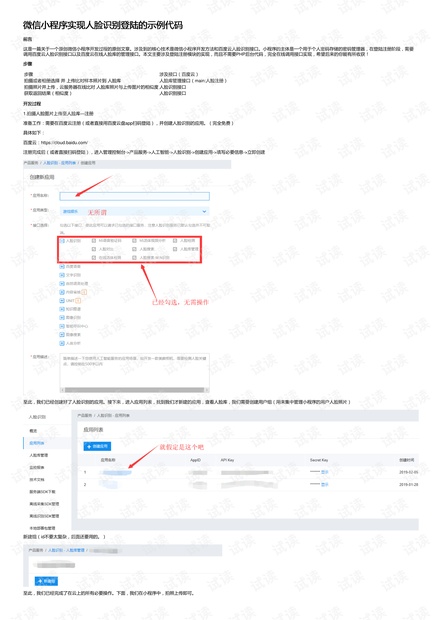Image resolution: width=440 pixels, height=620 pixels.
Task: Expand the 知识图谱 interface group icon
Action: pos(62,309)
